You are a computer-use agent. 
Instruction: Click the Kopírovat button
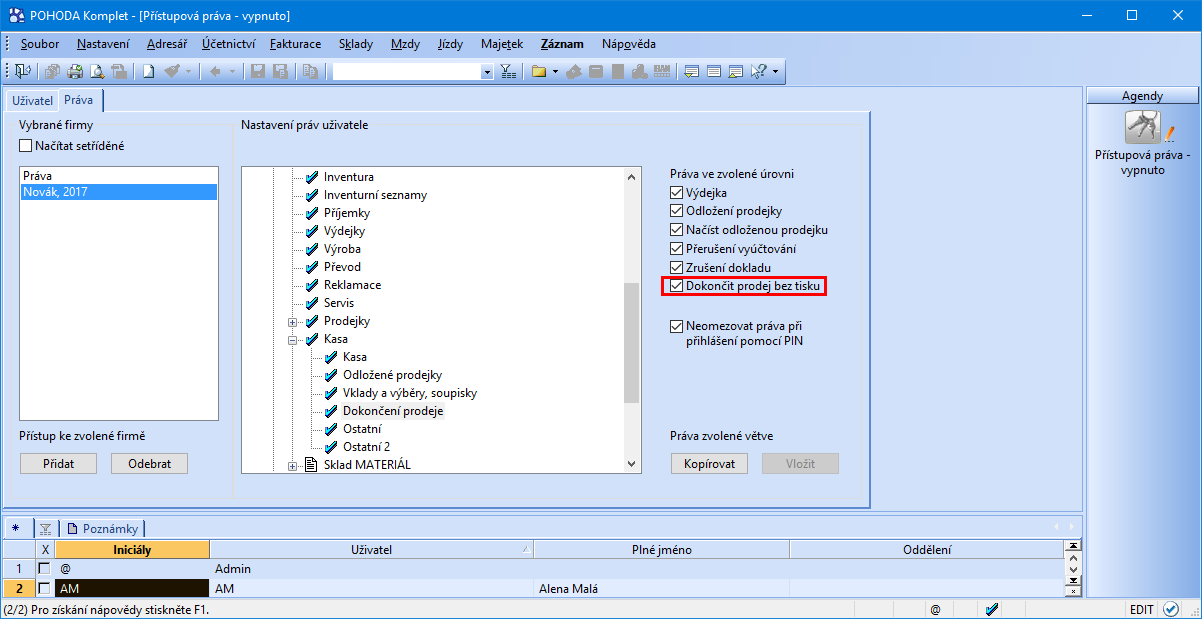tap(709, 463)
